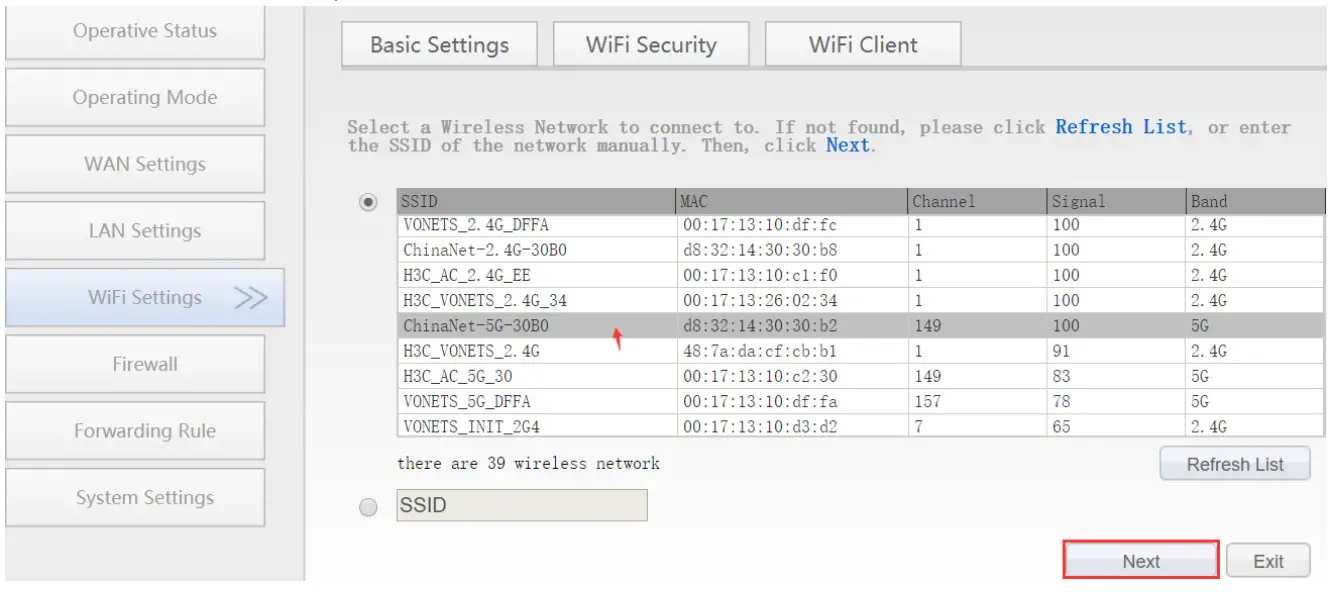Click the Refresh List button
Image resolution: width=1332 pixels, height=594 pixels.
click(x=1234, y=462)
